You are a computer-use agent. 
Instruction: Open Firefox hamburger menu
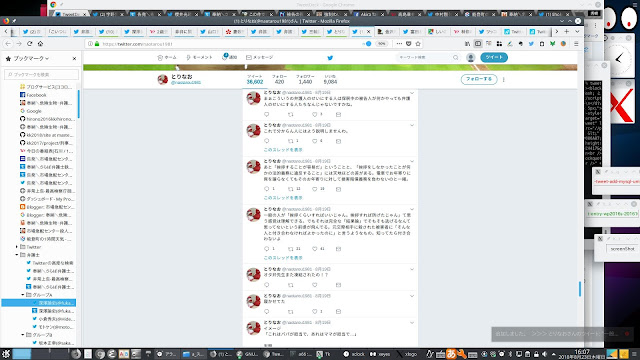click(576, 44)
